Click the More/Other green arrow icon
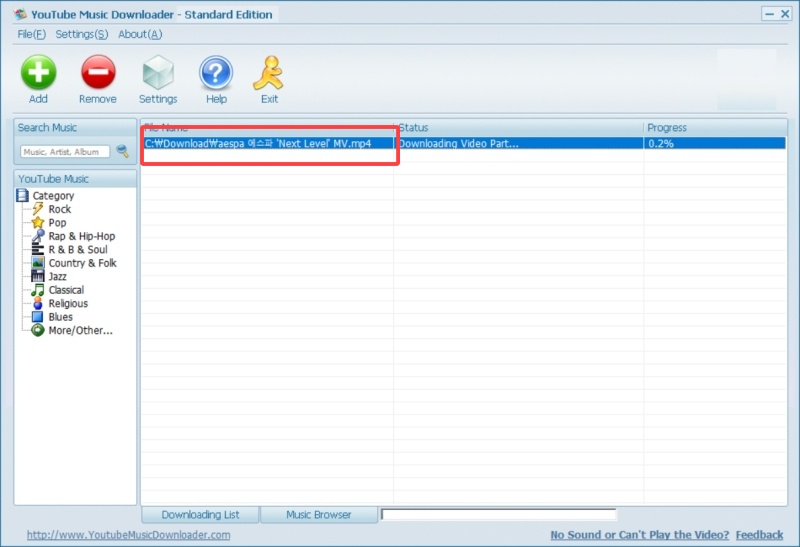800x547 pixels. click(38, 330)
